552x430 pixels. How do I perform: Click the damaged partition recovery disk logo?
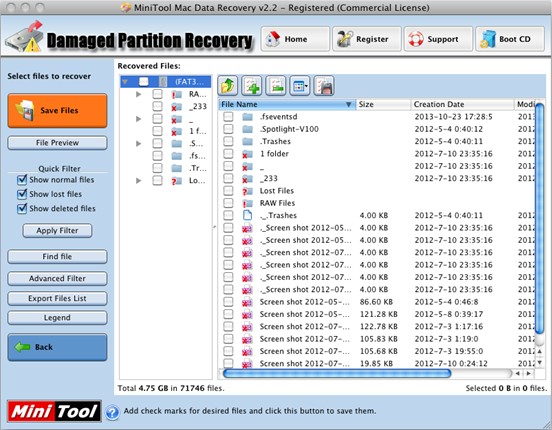click(25, 37)
